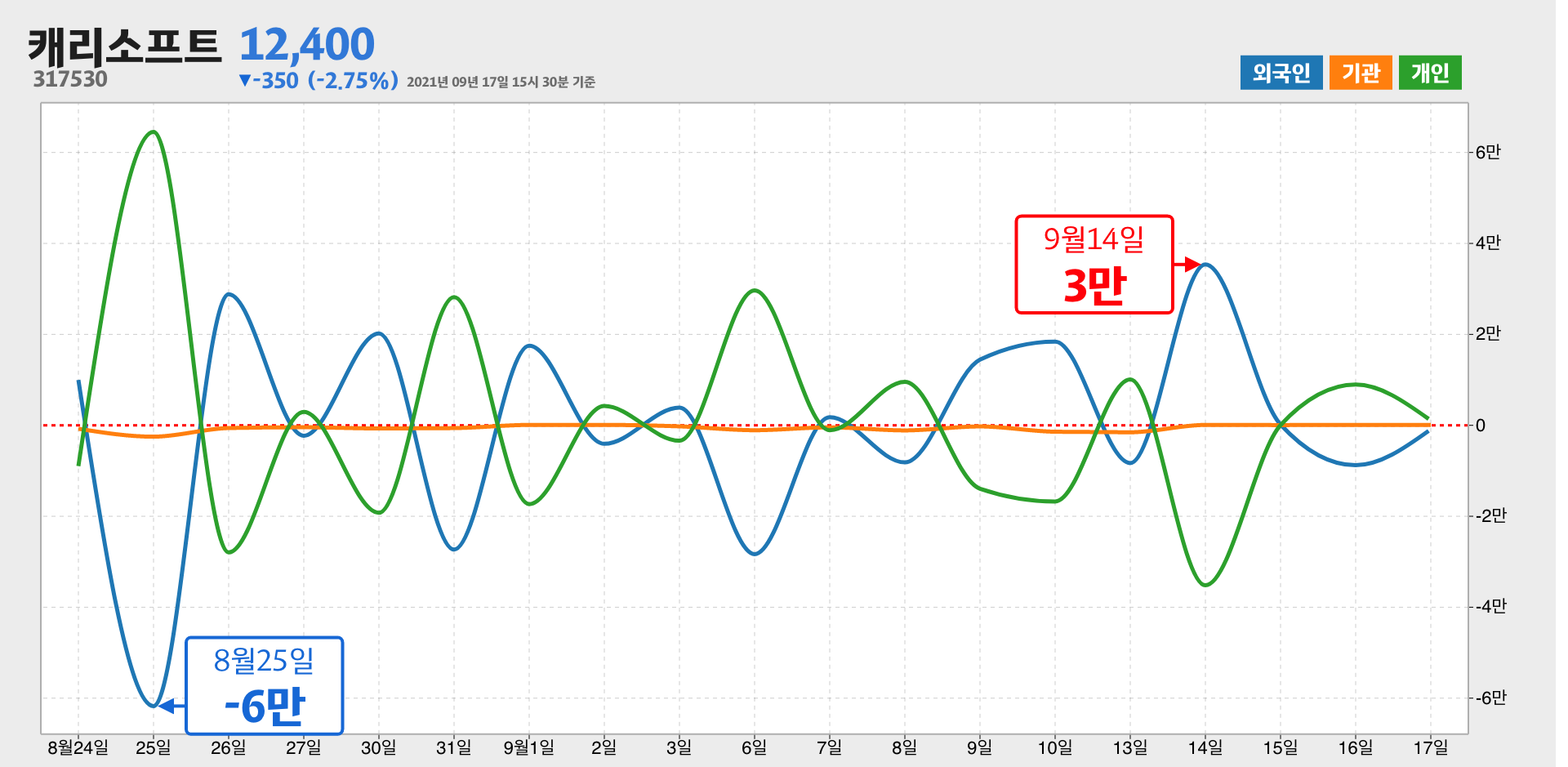The width and height of the screenshot is (1568, 767).
Task: Select the 31일 x-axis label
Action: tap(454, 747)
